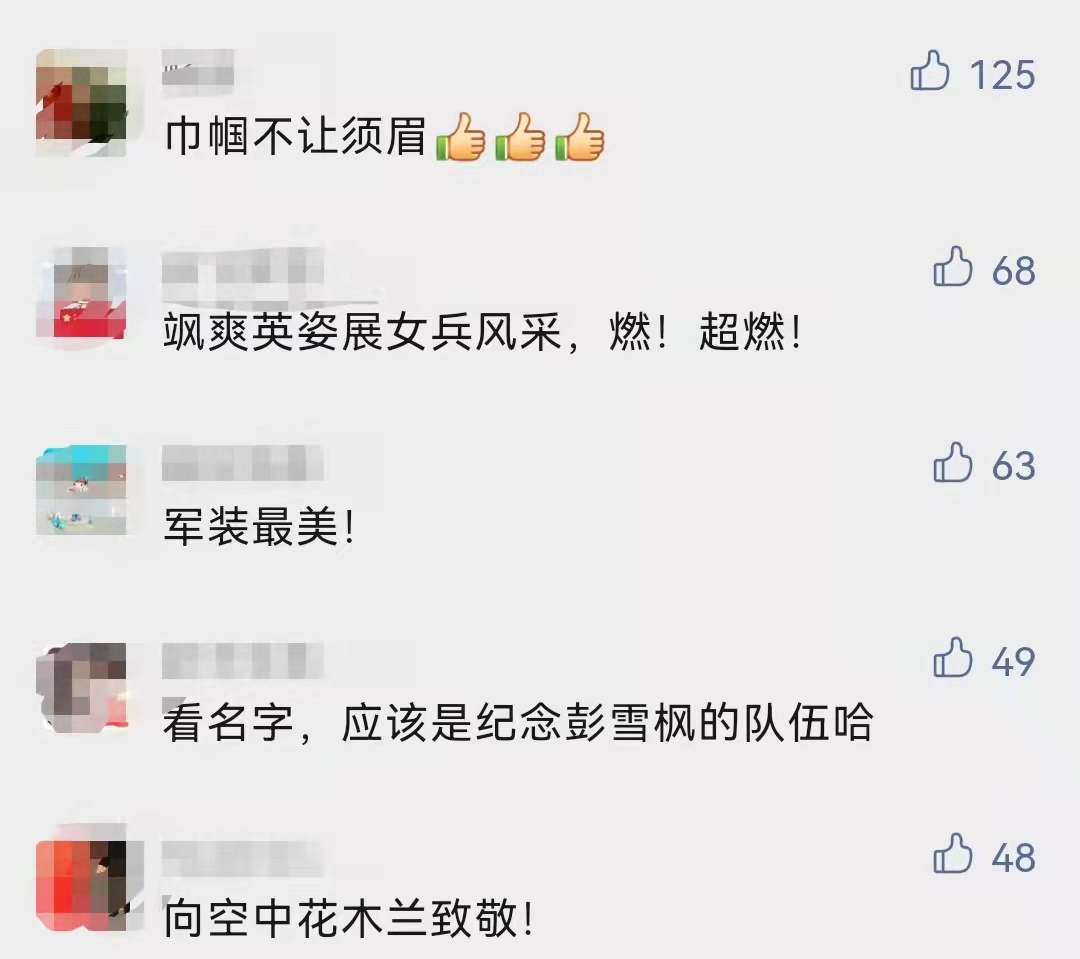This screenshot has height=959, width=1080.
Task: Like the 向空中花木兰致敬 comment with 48 likes
Action: [953, 854]
